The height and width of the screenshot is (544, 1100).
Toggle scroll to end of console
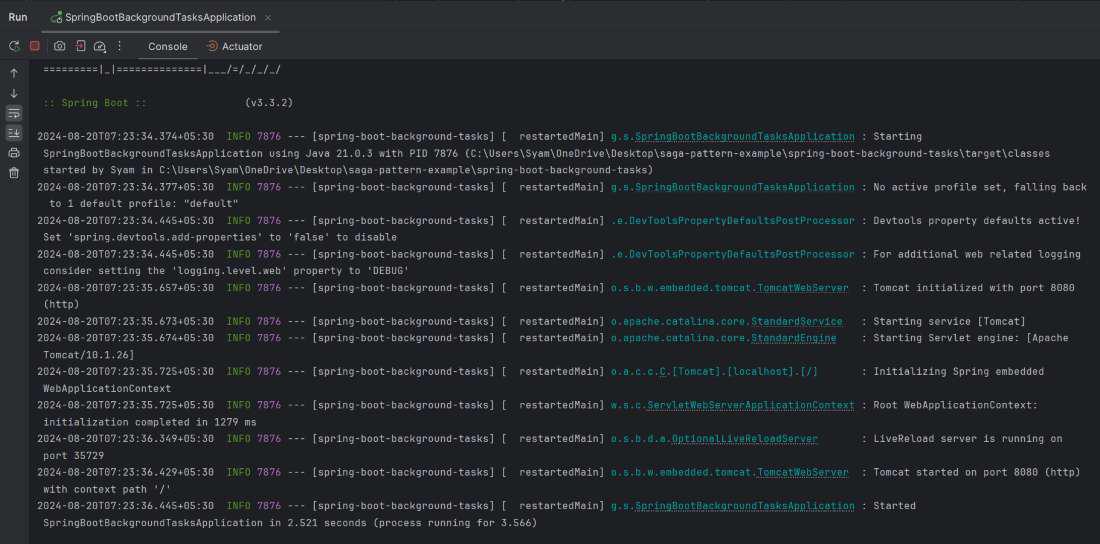coord(14,133)
